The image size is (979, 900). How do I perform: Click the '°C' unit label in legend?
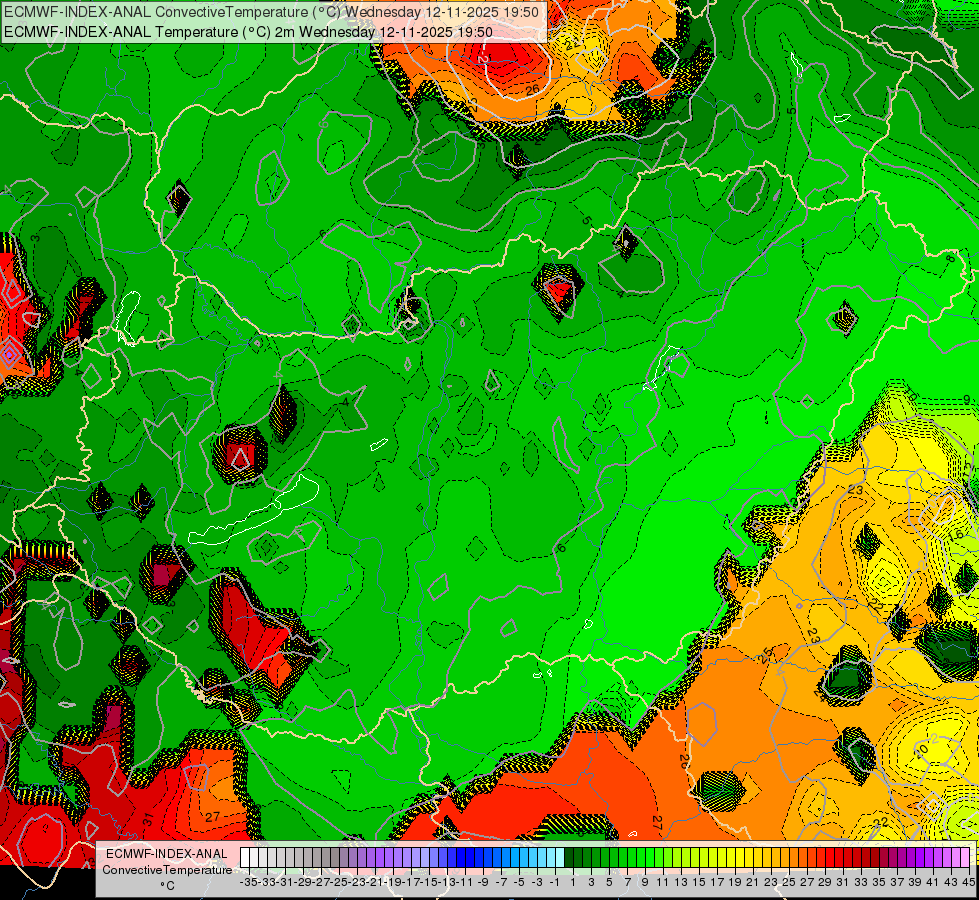click(x=167, y=886)
